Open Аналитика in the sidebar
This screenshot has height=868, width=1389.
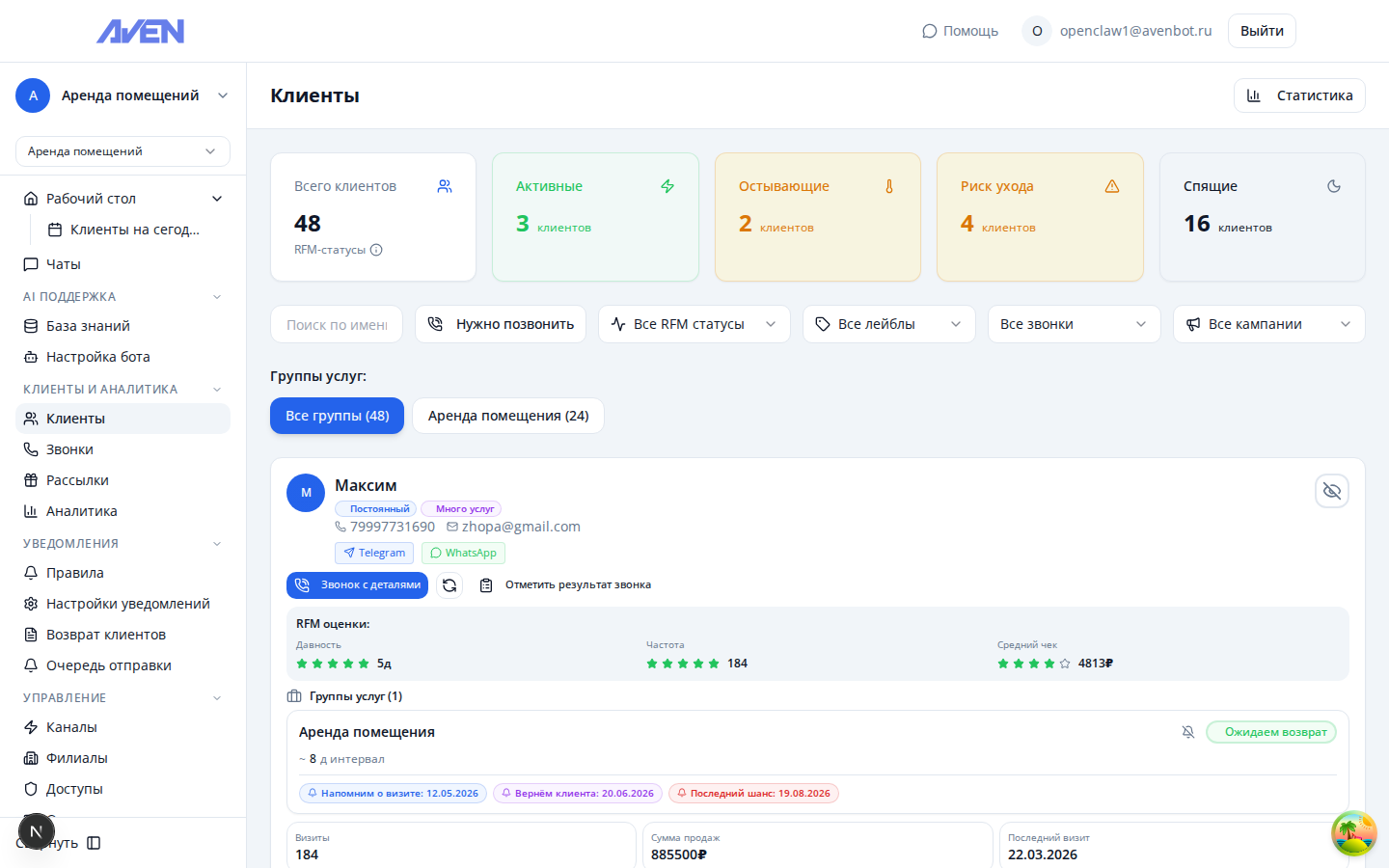point(81,511)
